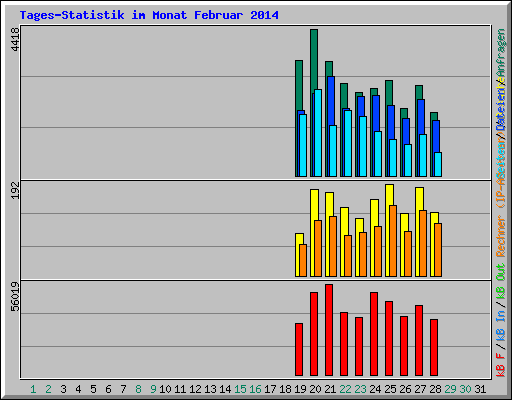This screenshot has height=400, width=512.
Task: Click the yellow visits bar for day 25
Action: 389,195
